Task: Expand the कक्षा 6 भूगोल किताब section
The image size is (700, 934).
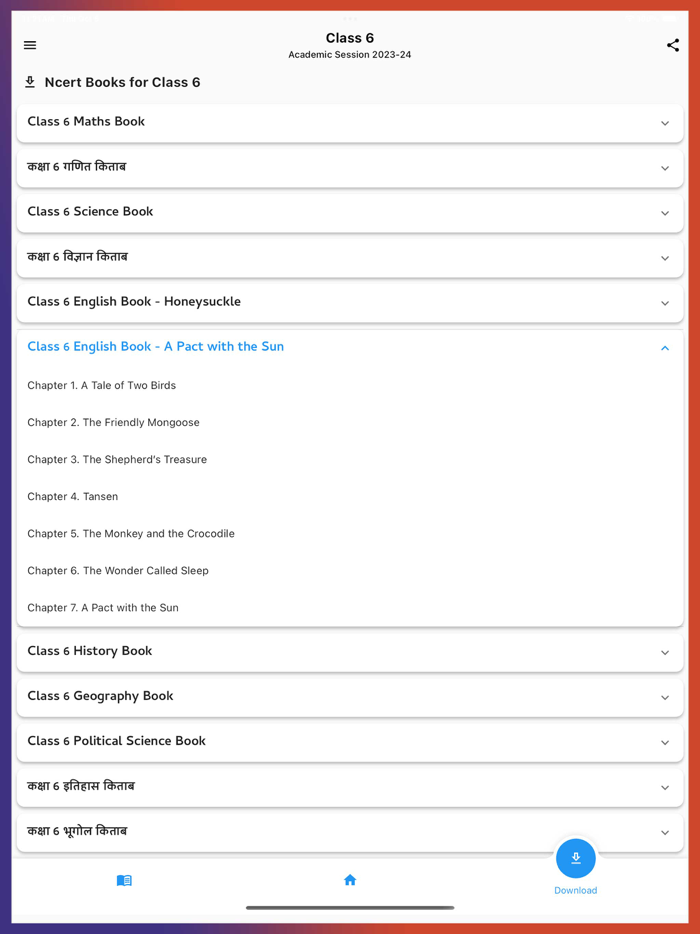Action: (x=350, y=831)
